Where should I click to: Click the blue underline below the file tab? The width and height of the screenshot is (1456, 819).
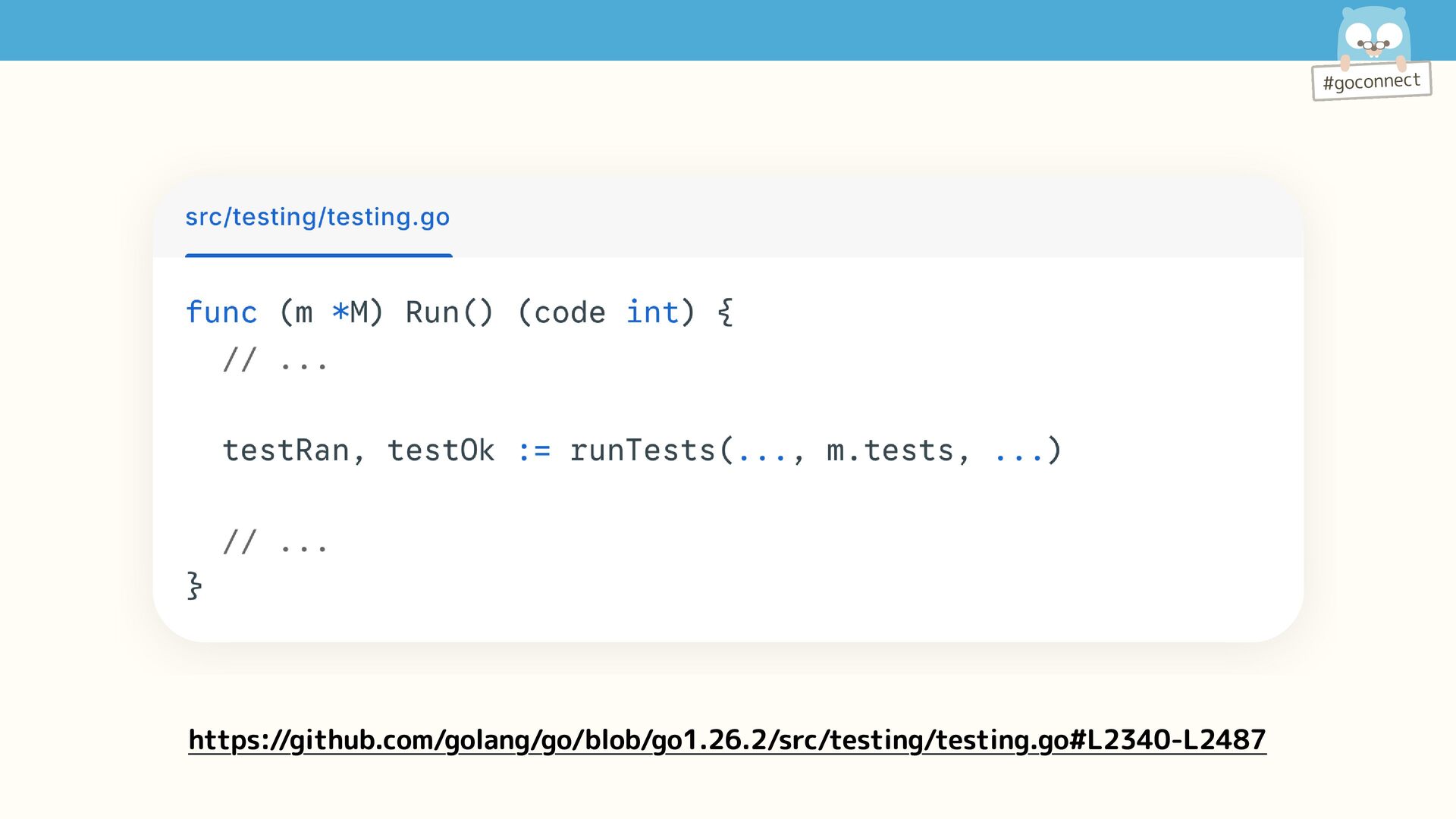pos(318,256)
